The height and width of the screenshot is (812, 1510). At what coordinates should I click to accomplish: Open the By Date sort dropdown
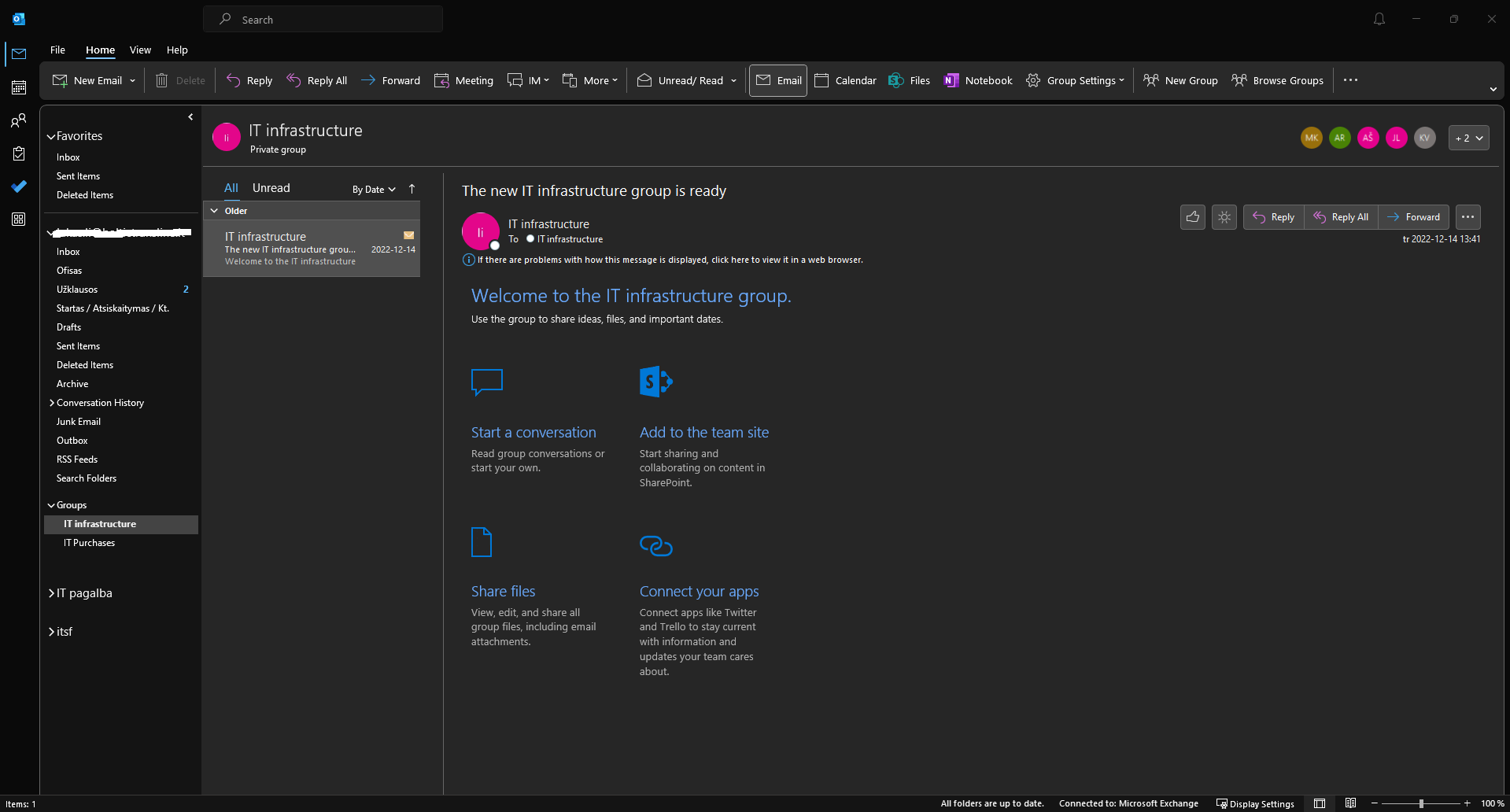pos(374,190)
